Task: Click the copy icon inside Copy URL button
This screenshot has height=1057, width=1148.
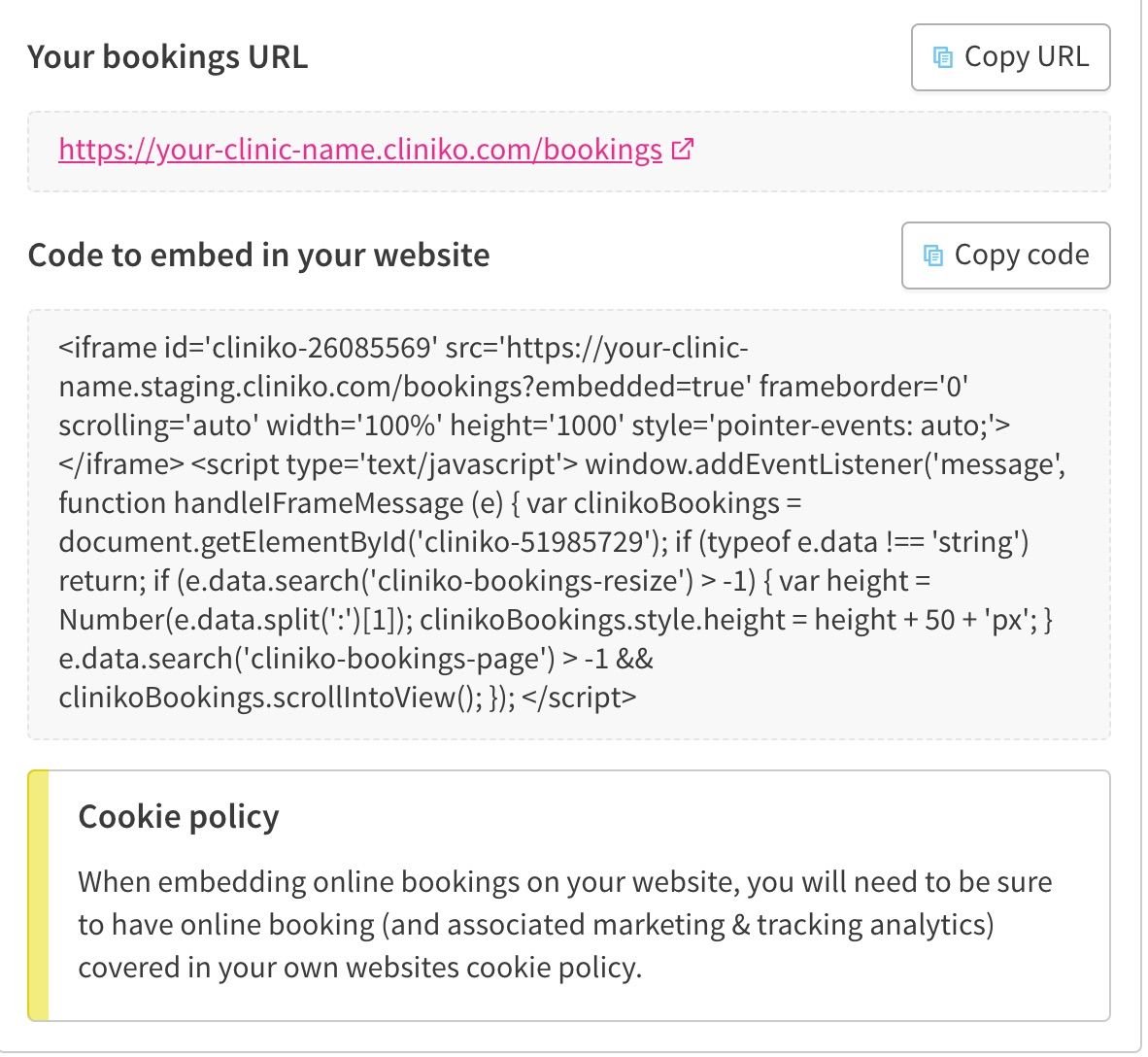Action: 943,57
